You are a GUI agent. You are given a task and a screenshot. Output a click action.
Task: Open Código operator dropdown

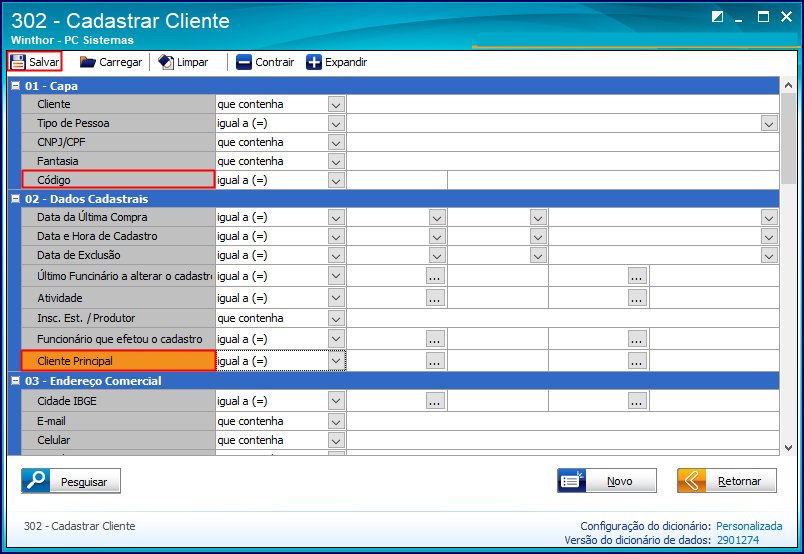(x=336, y=181)
